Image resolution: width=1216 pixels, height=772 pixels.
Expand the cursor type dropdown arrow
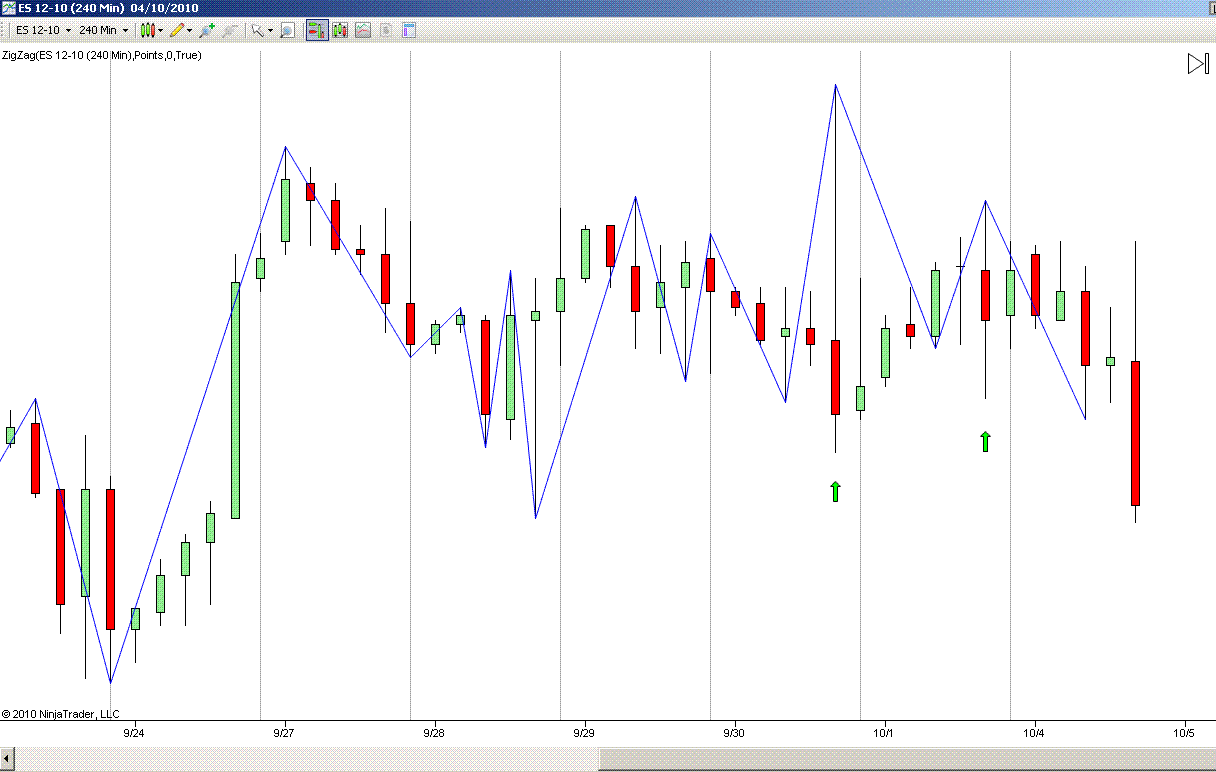[270, 31]
